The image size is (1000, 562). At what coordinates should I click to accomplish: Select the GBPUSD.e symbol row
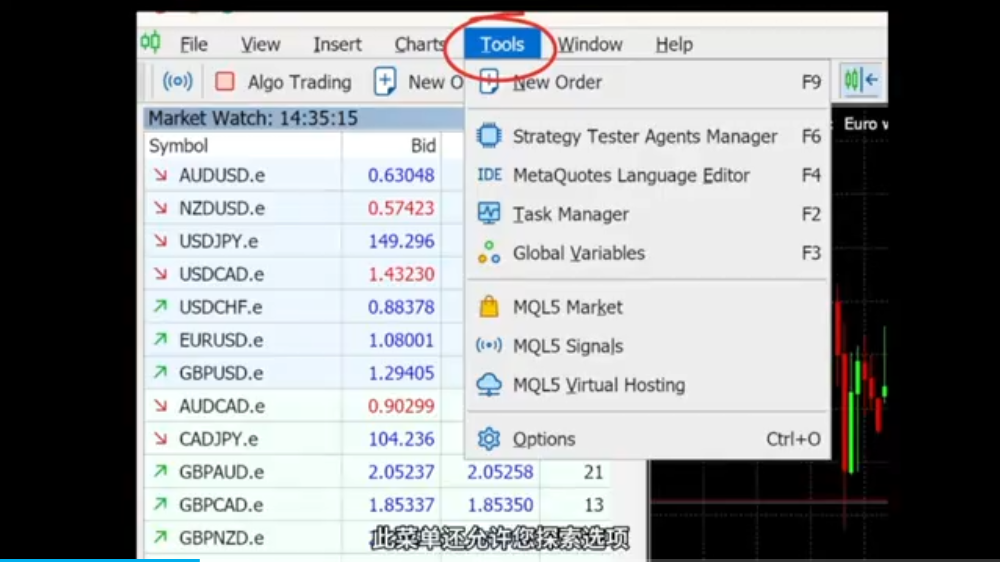click(x=304, y=373)
